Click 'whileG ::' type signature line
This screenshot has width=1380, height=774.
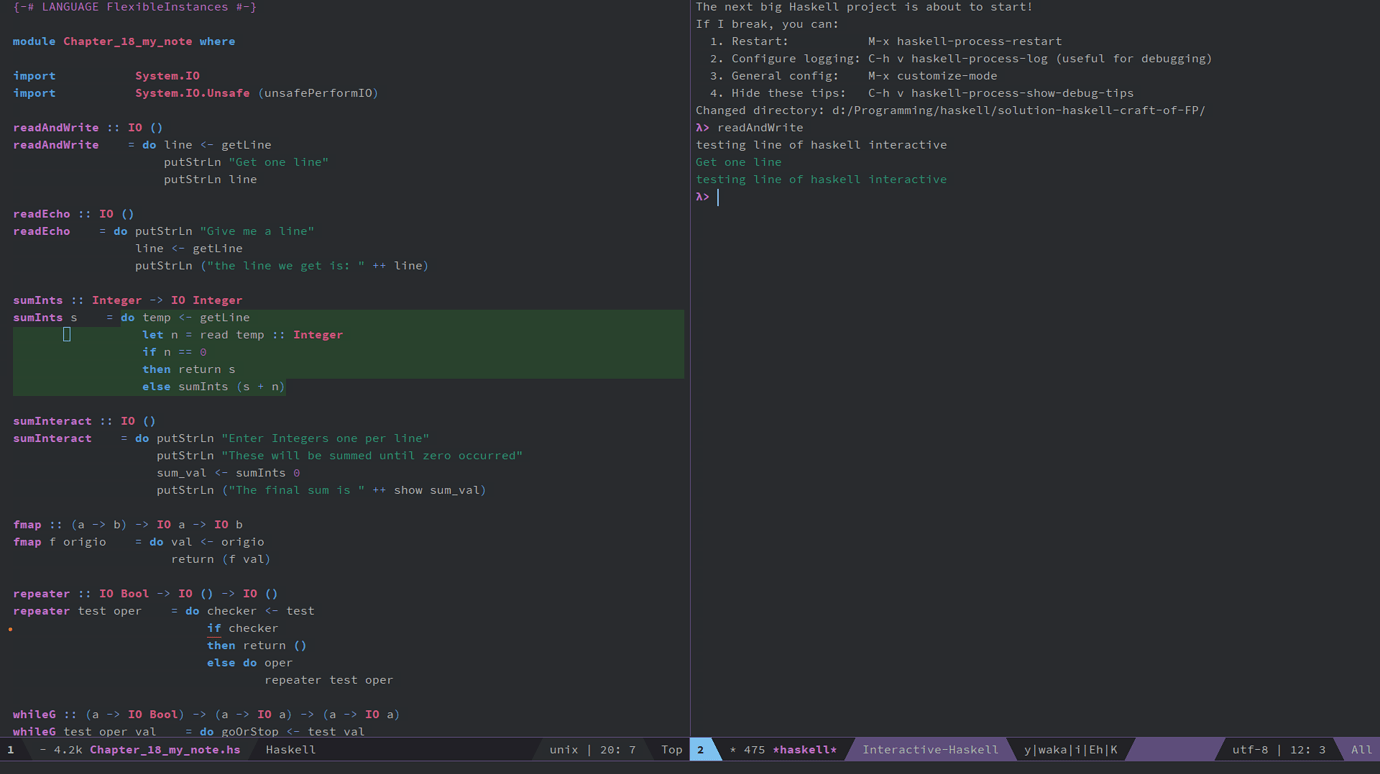pyautogui.click(x=206, y=714)
